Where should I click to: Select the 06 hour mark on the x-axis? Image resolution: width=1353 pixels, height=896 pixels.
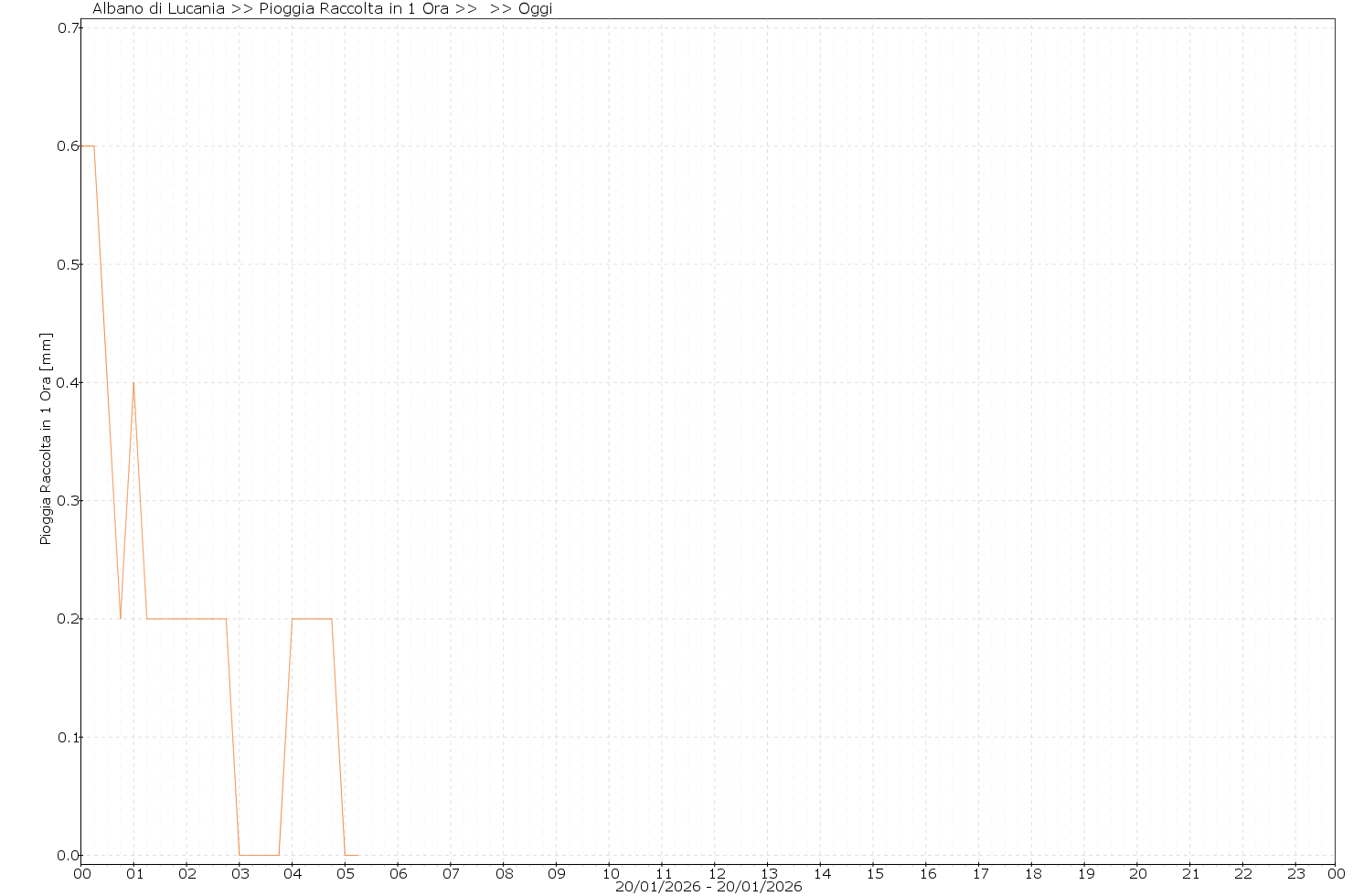tap(398, 873)
